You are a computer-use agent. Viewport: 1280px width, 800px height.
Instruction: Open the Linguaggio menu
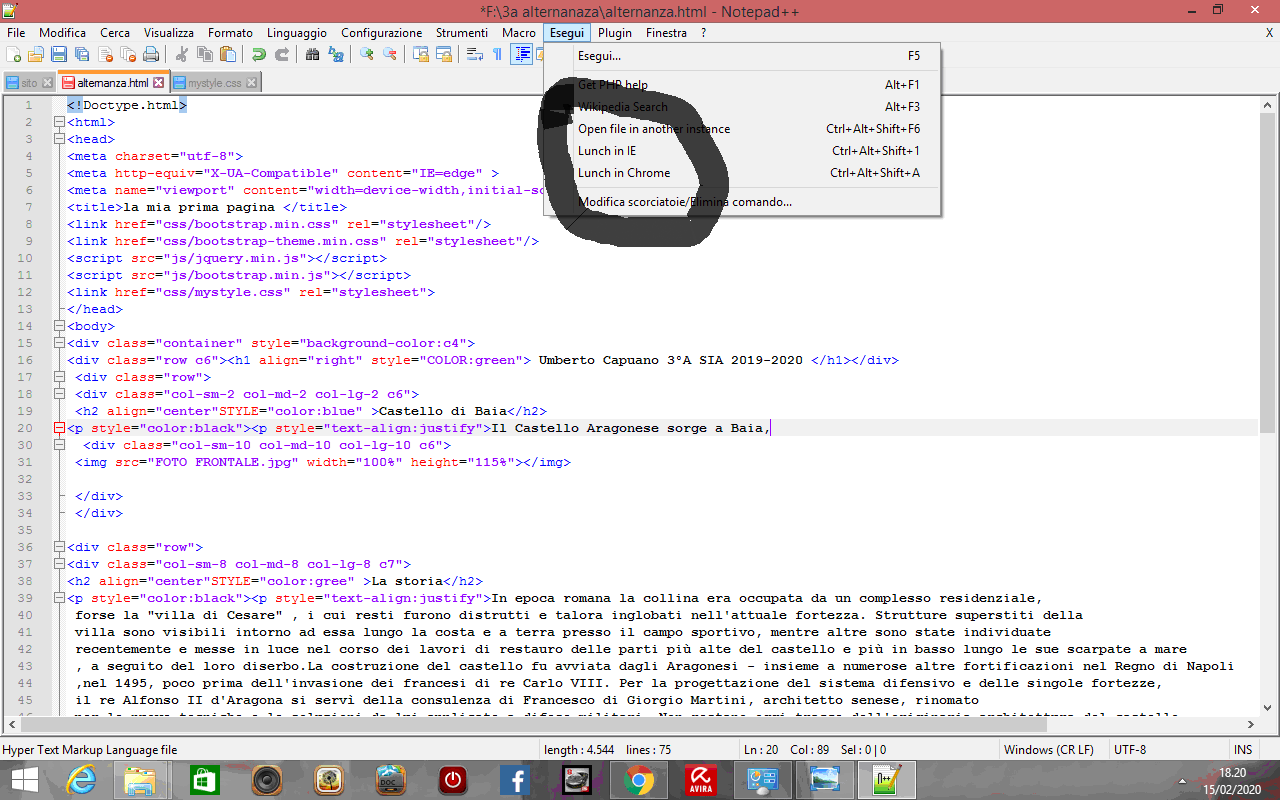(298, 32)
